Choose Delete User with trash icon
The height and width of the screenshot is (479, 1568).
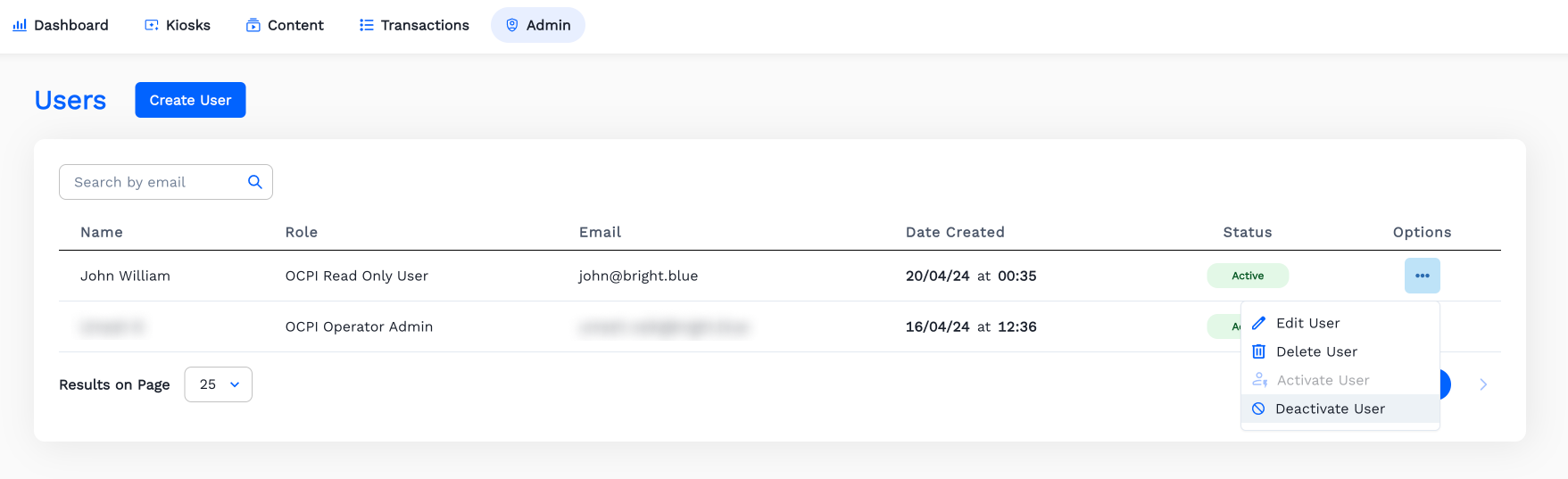coord(1315,351)
